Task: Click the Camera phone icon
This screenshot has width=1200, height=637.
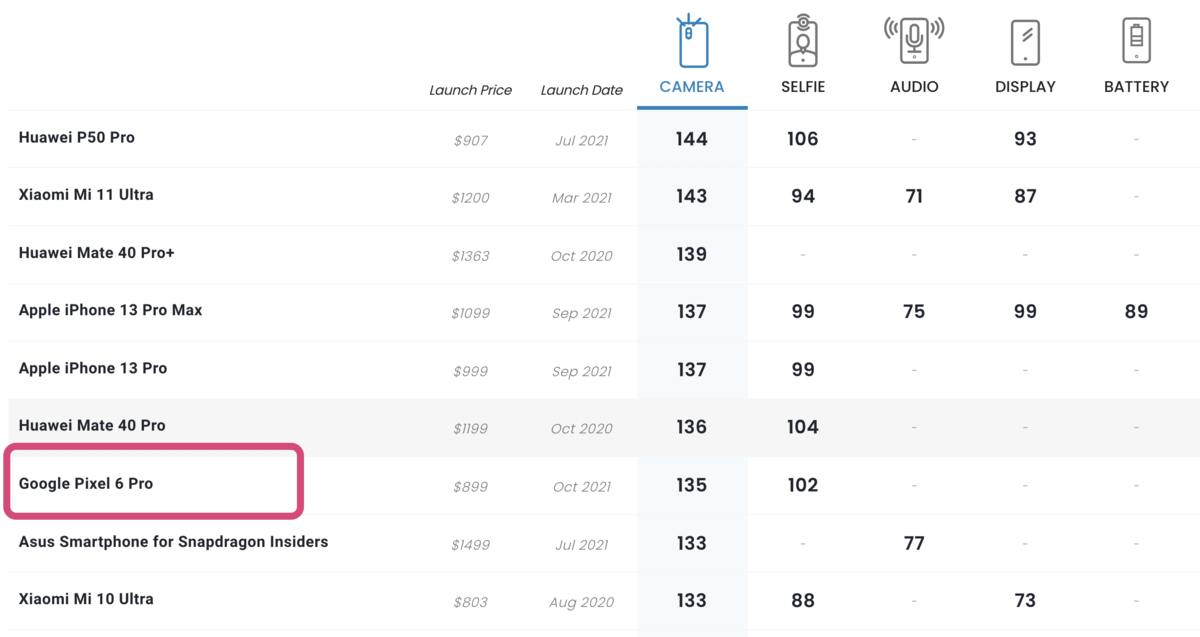Action: [692, 42]
